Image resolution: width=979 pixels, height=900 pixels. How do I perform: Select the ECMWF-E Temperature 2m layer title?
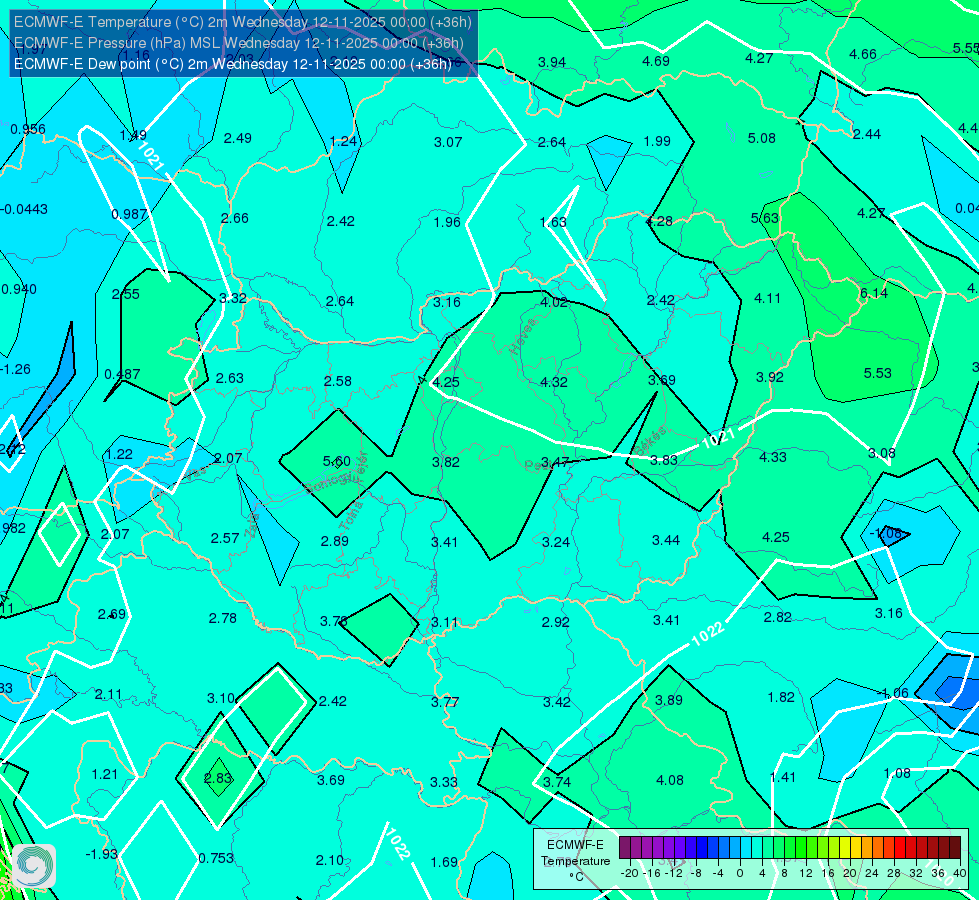pos(242,22)
